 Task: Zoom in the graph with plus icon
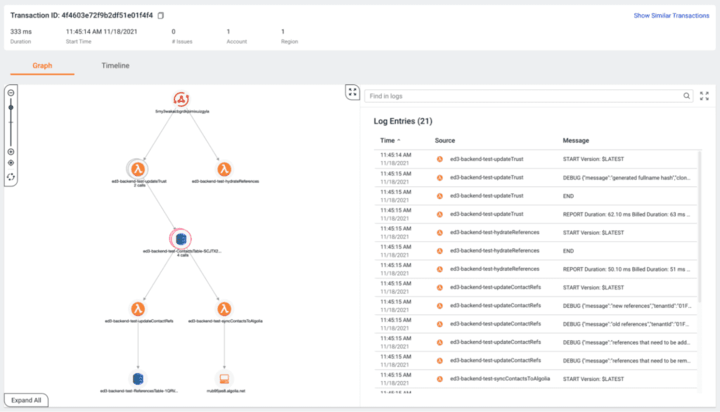[x=11, y=152]
